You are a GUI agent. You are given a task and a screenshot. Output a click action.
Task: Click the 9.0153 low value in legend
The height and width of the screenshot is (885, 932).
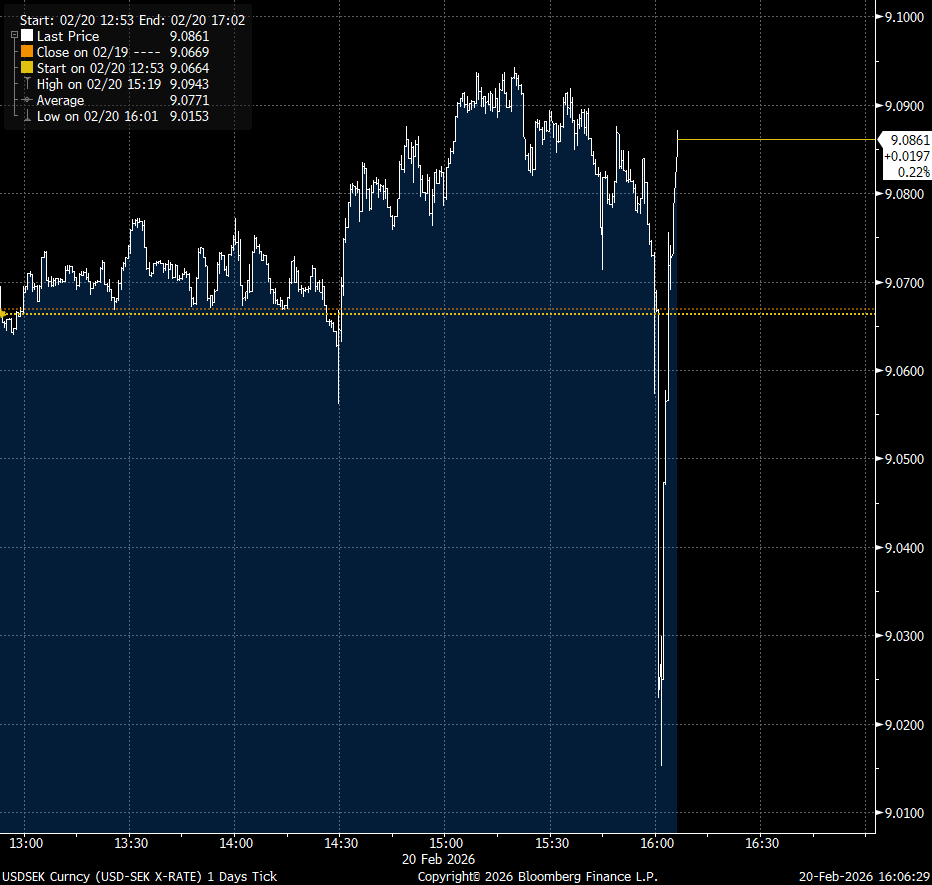(x=189, y=116)
